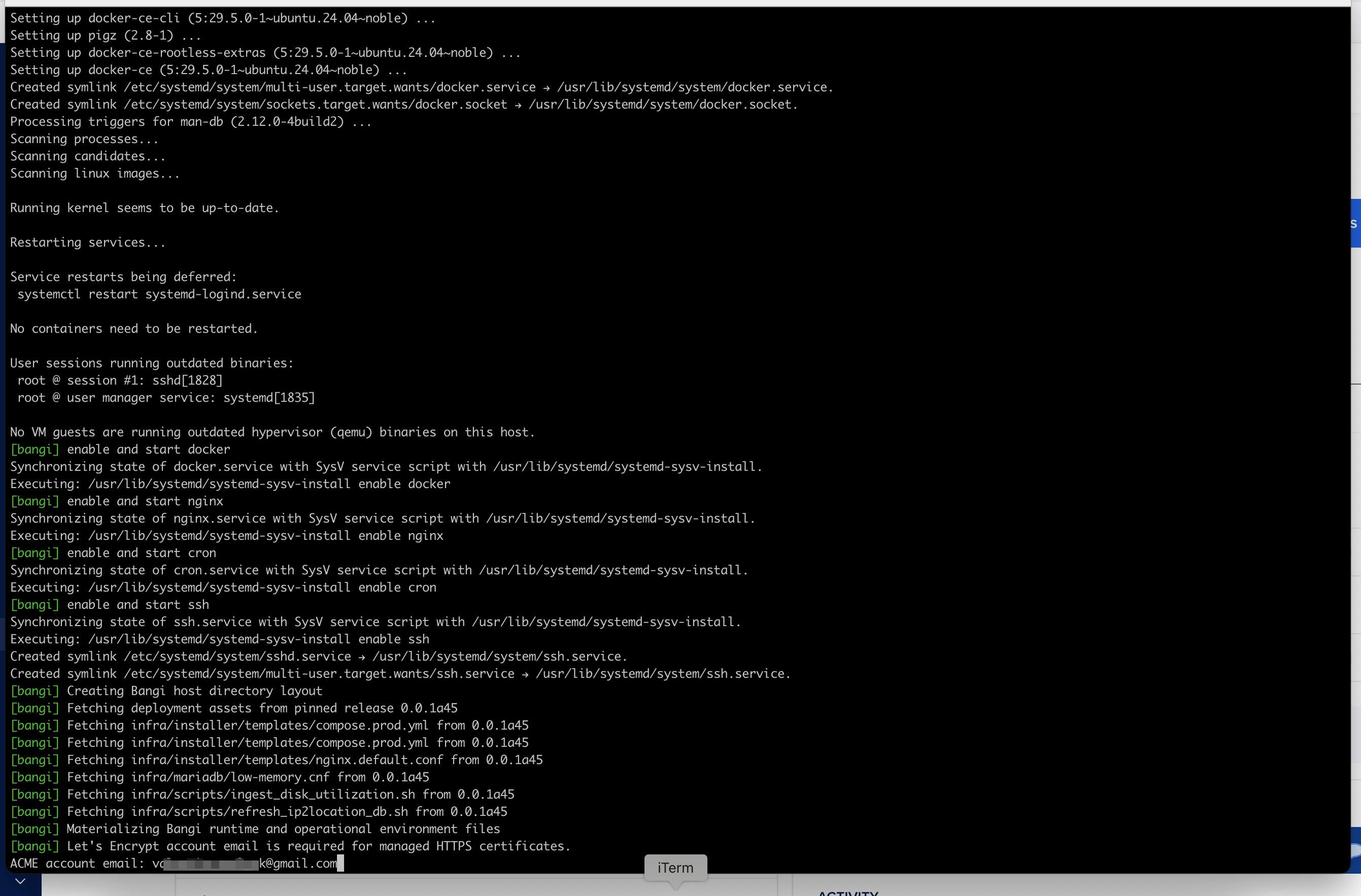Viewport: 1361px width, 896px height.
Task: Click 'No containers need to be restarted.'
Action: [x=134, y=329]
